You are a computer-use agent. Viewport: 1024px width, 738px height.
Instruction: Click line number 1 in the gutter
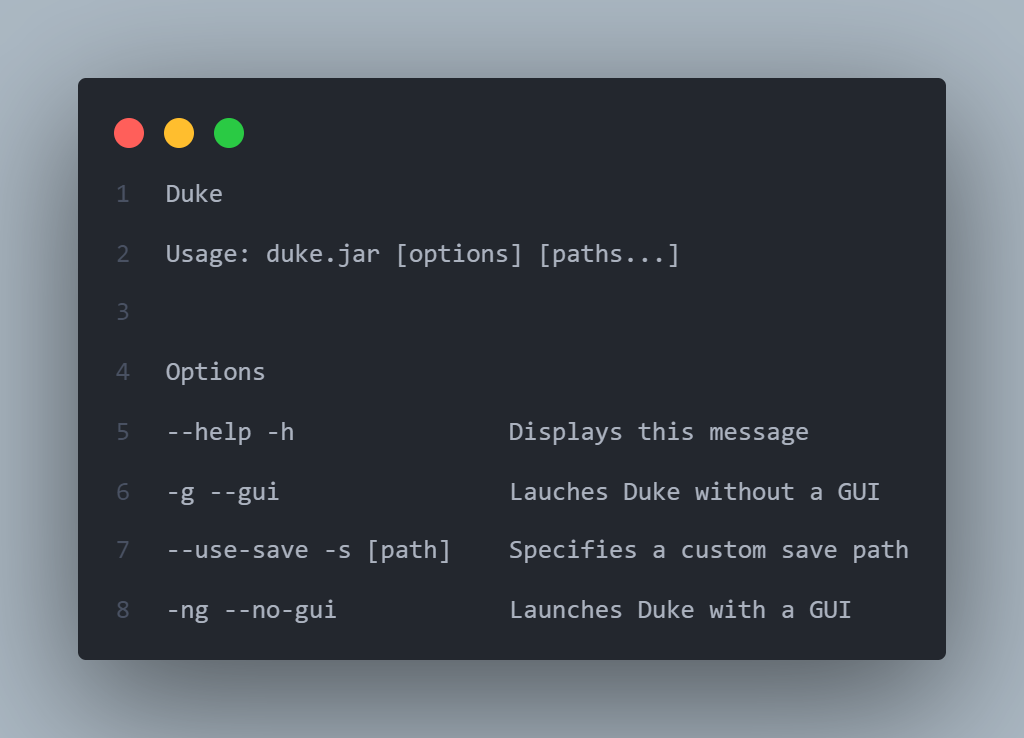(123, 194)
